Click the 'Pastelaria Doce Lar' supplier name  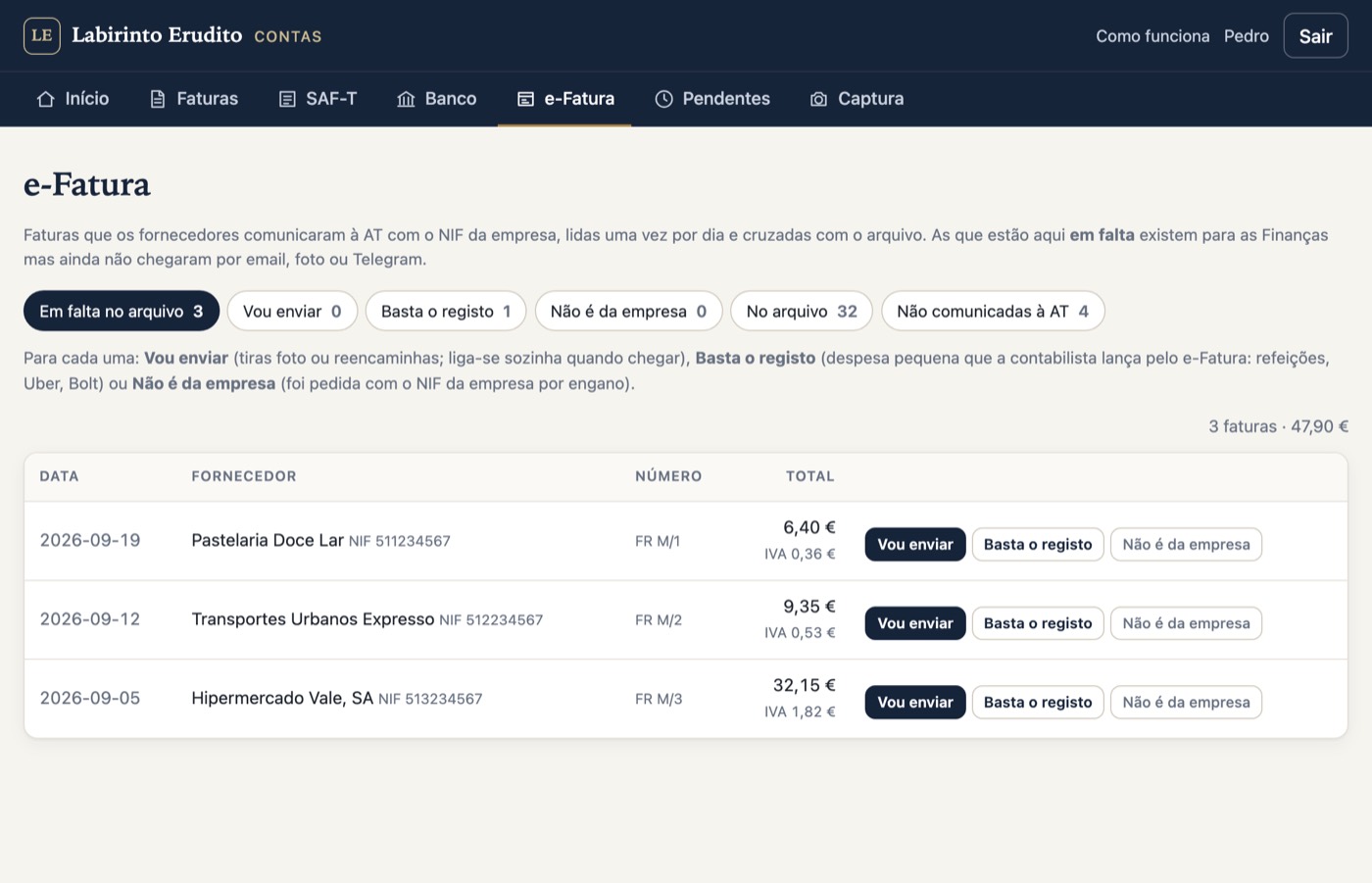[x=268, y=540]
